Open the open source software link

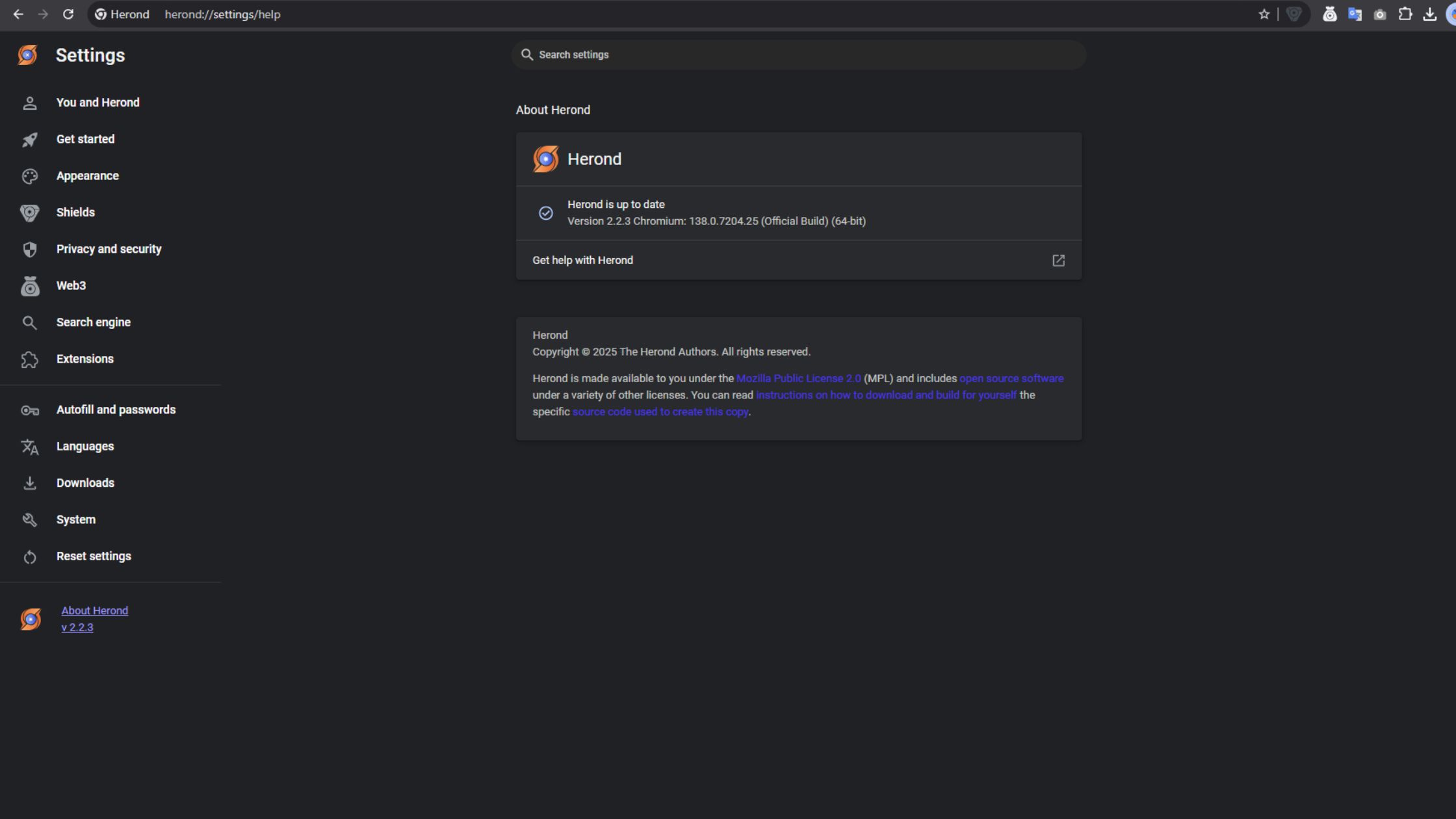(1011, 378)
